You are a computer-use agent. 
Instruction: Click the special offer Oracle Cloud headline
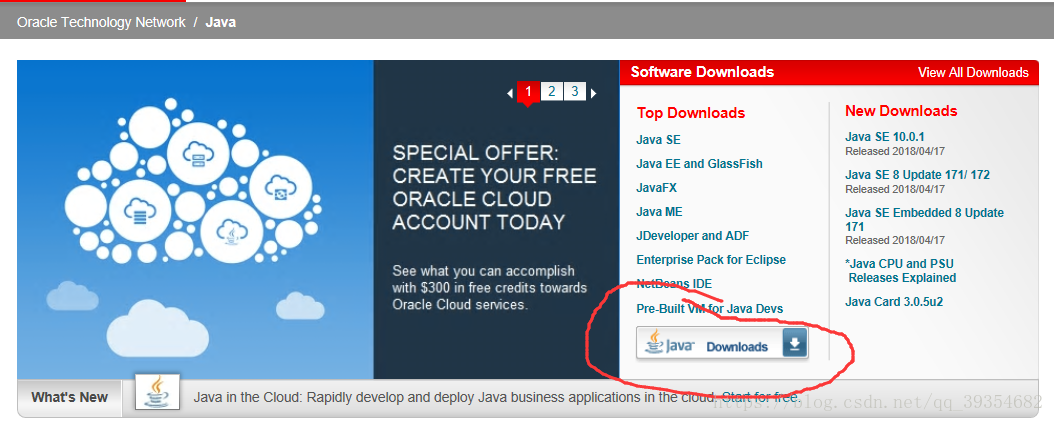(x=494, y=187)
